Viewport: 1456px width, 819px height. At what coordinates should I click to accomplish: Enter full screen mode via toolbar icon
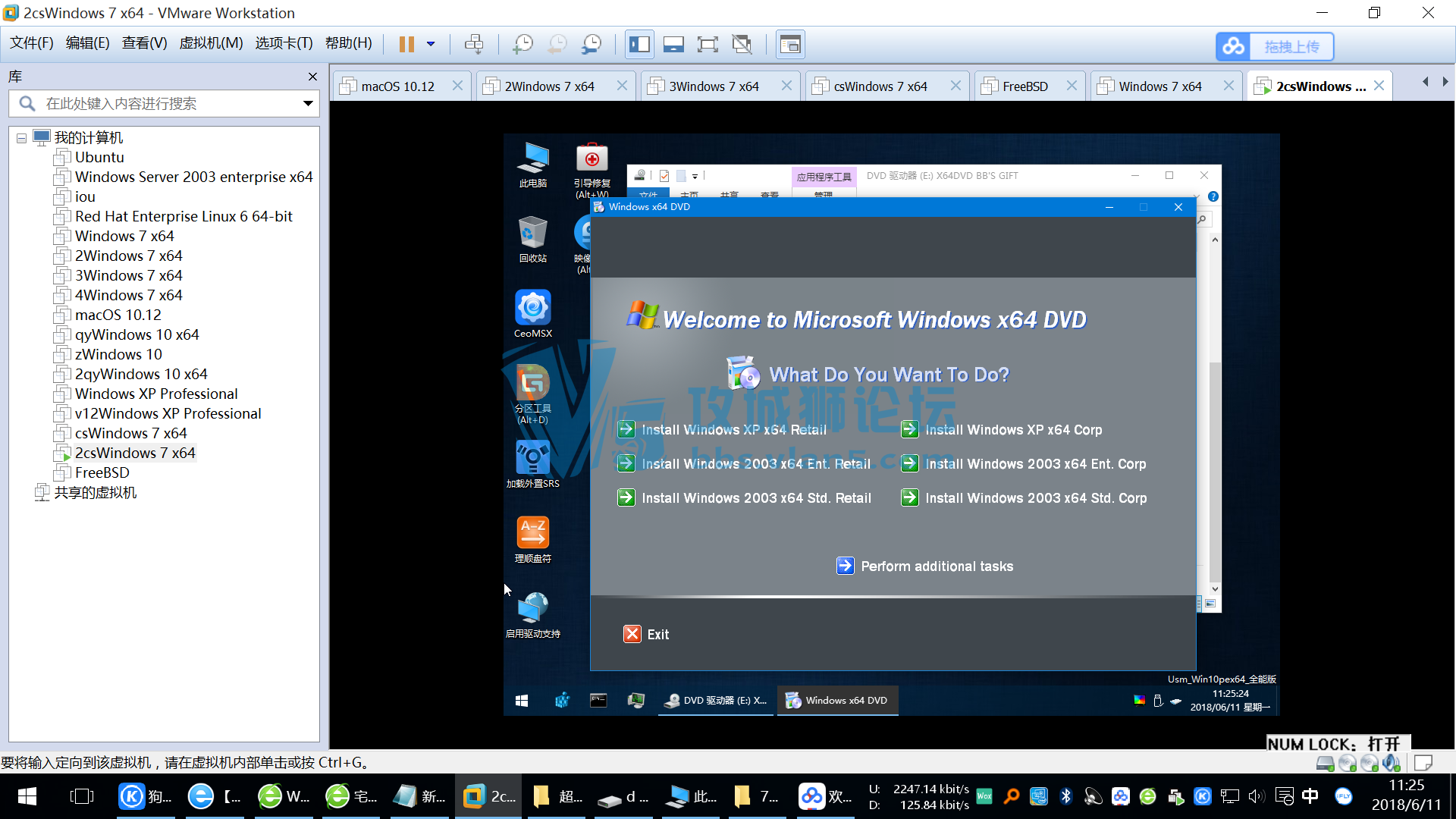point(708,44)
